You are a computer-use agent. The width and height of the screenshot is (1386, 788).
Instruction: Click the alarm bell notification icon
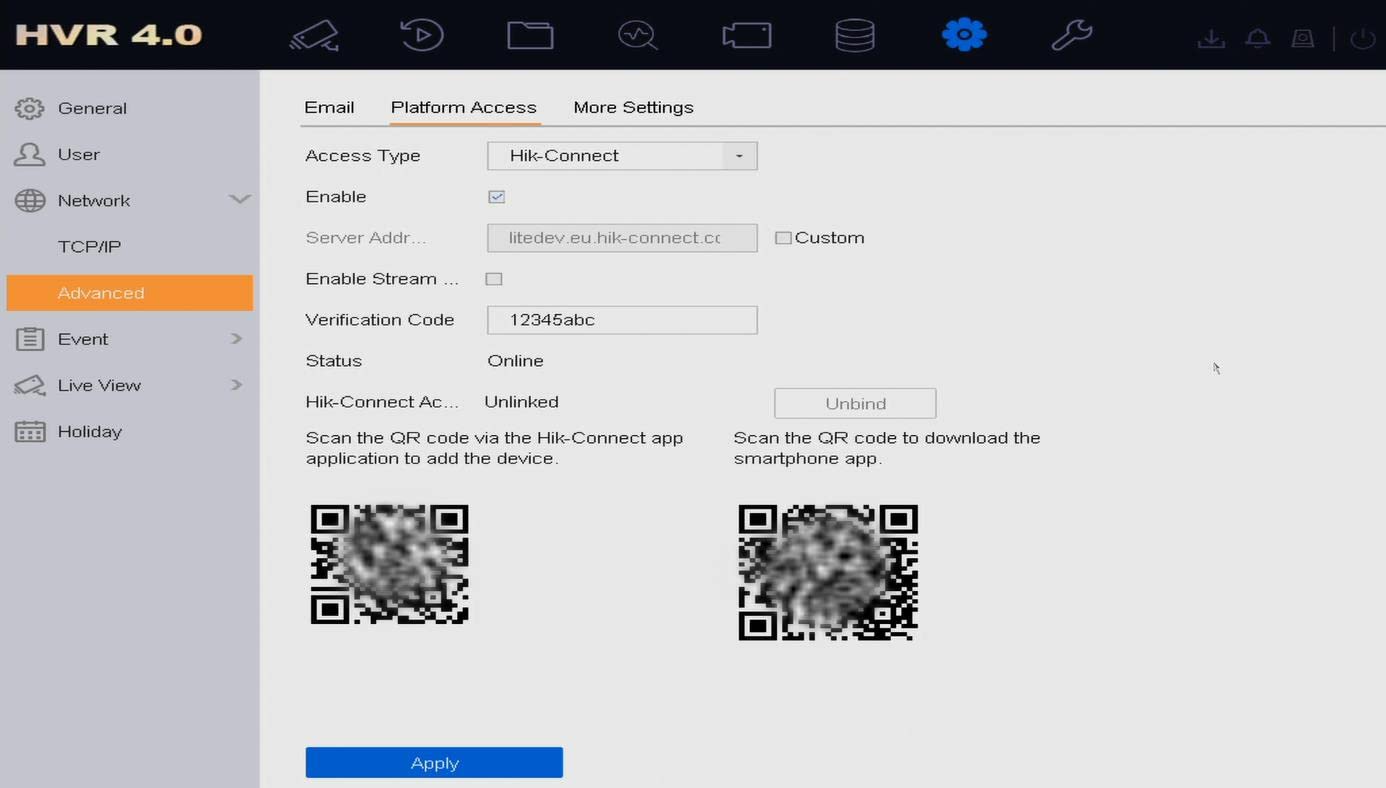[x=1257, y=39]
